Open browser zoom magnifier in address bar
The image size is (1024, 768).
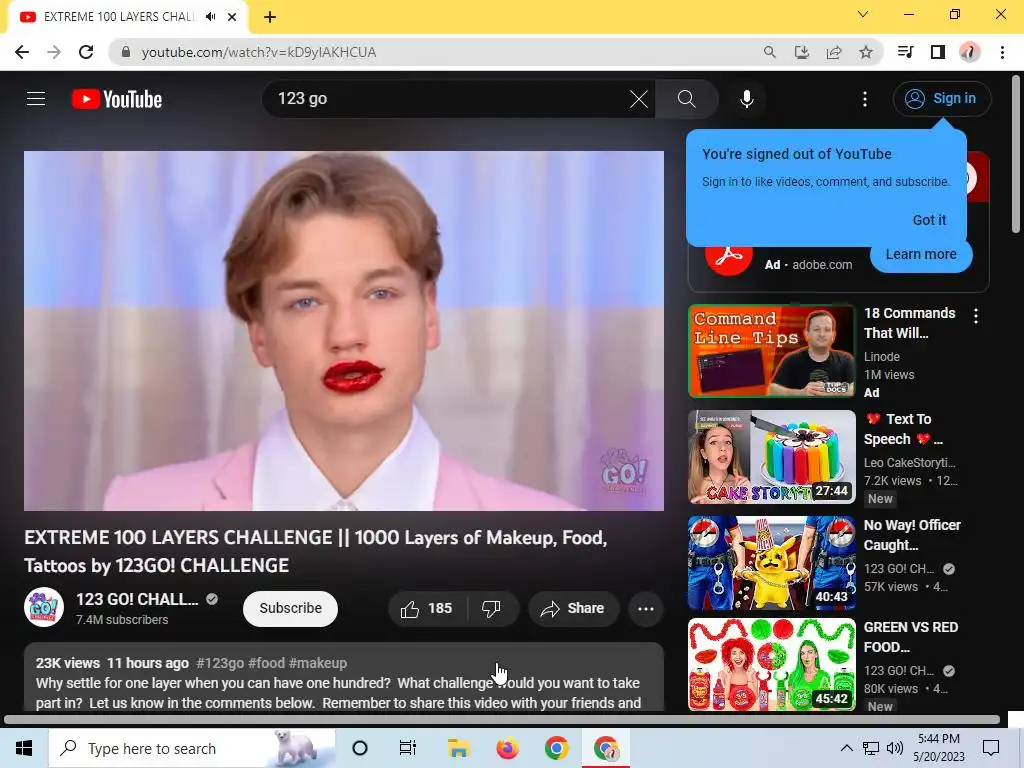[770, 52]
